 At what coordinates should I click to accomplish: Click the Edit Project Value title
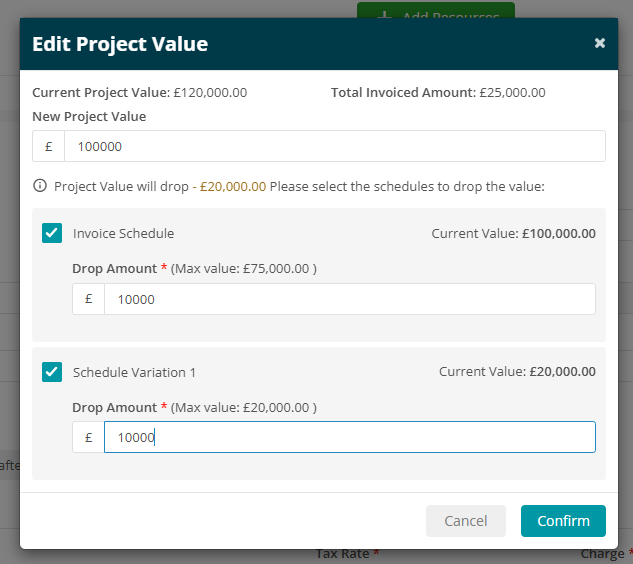pos(120,44)
